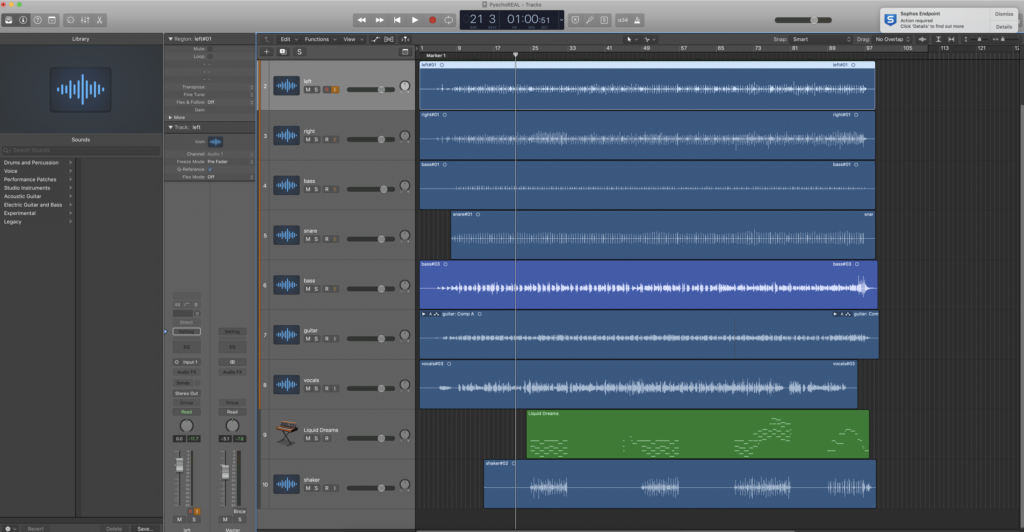Screen dimensions: 1024x532
Task: Mute the left track
Action: (x=308, y=89)
